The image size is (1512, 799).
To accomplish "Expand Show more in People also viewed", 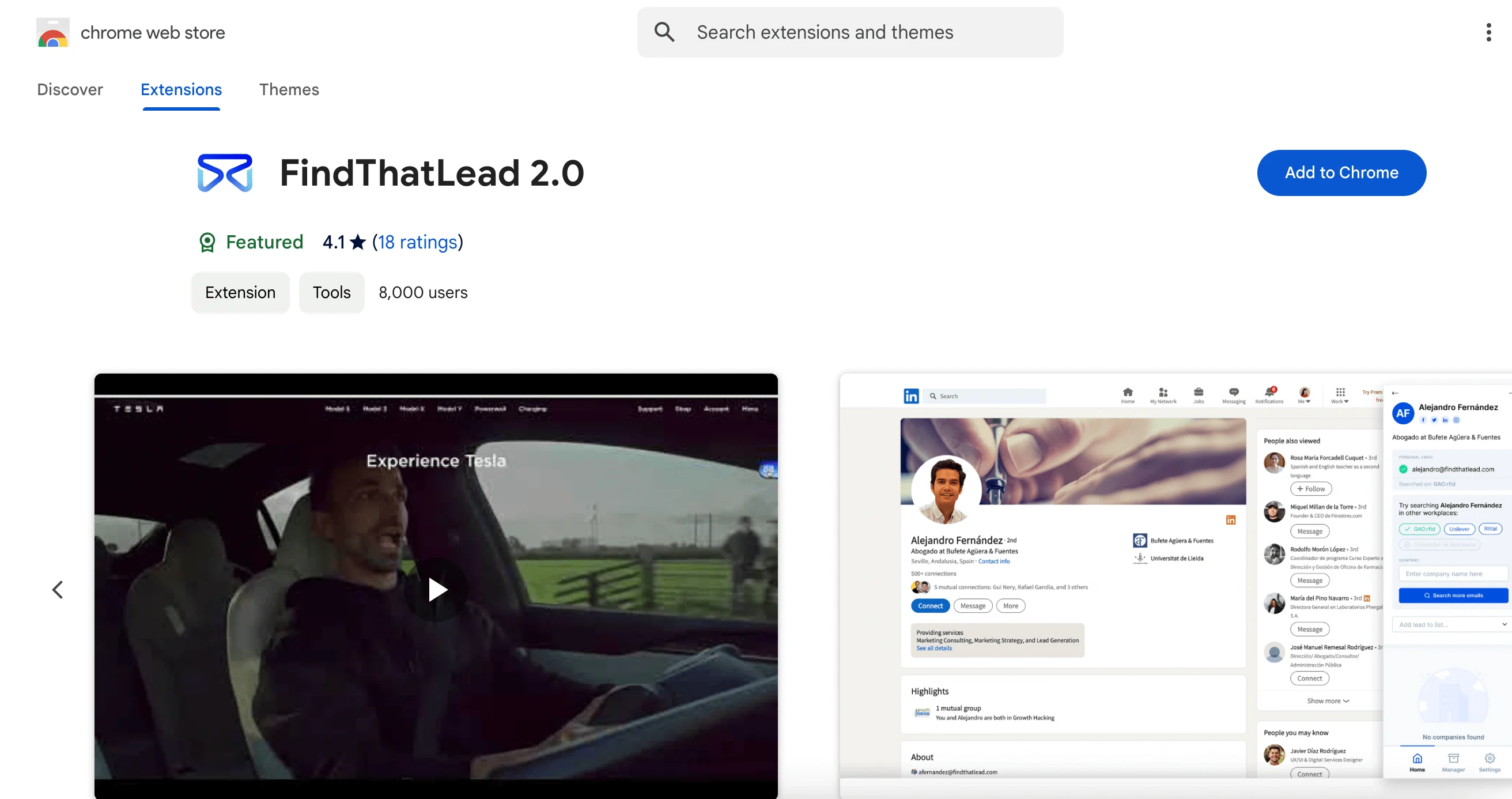I will click(x=1328, y=701).
